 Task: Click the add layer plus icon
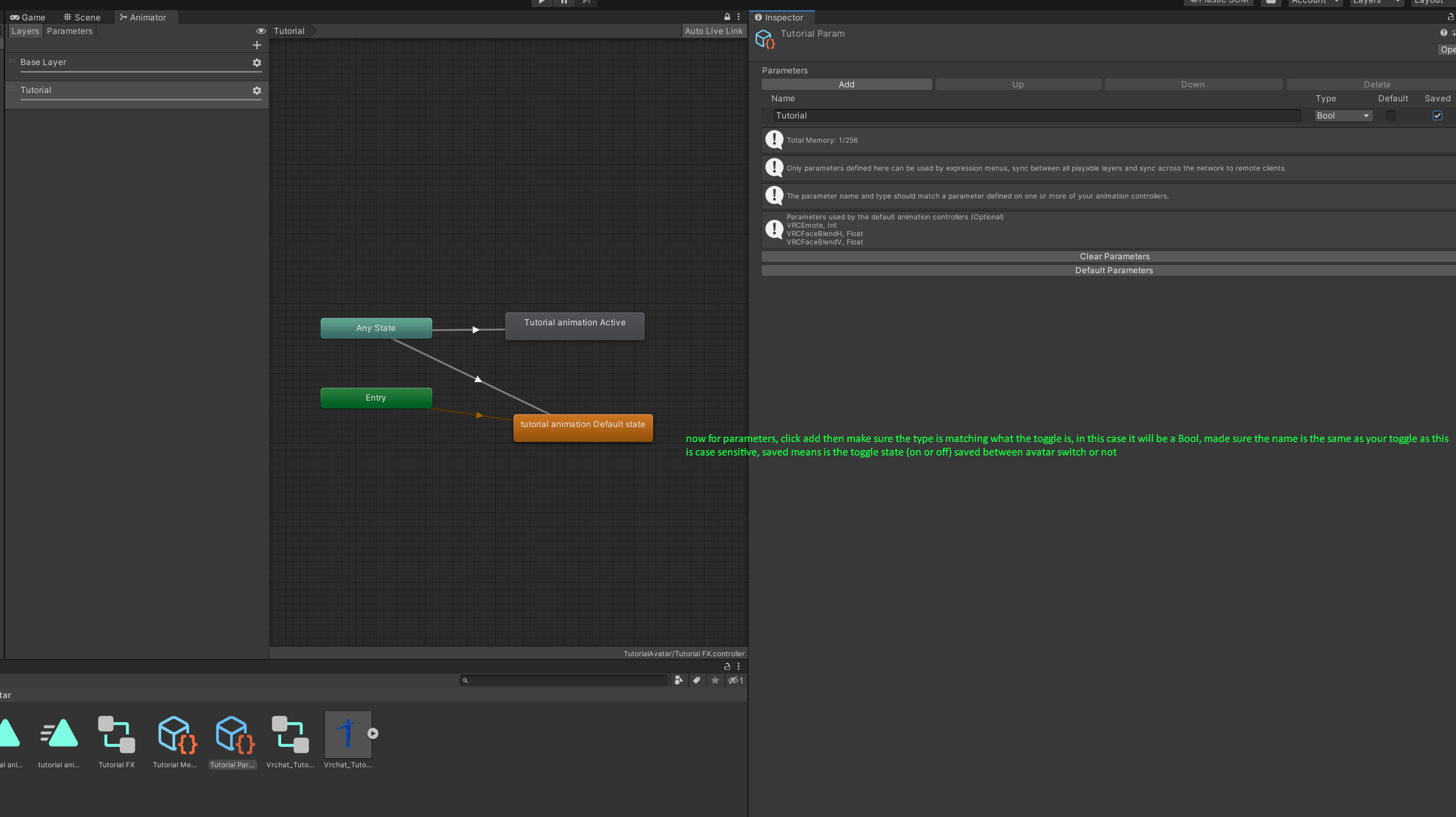coord(257,45)
